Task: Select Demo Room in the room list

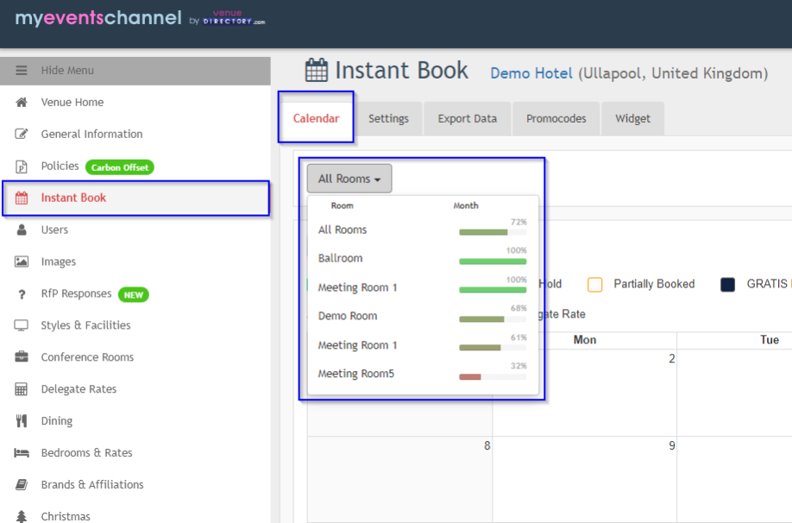Action: coord(348,316)
